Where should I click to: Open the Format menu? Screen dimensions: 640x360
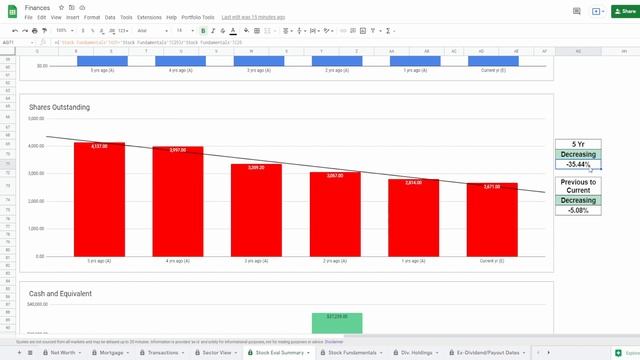[x=92, y=18]
